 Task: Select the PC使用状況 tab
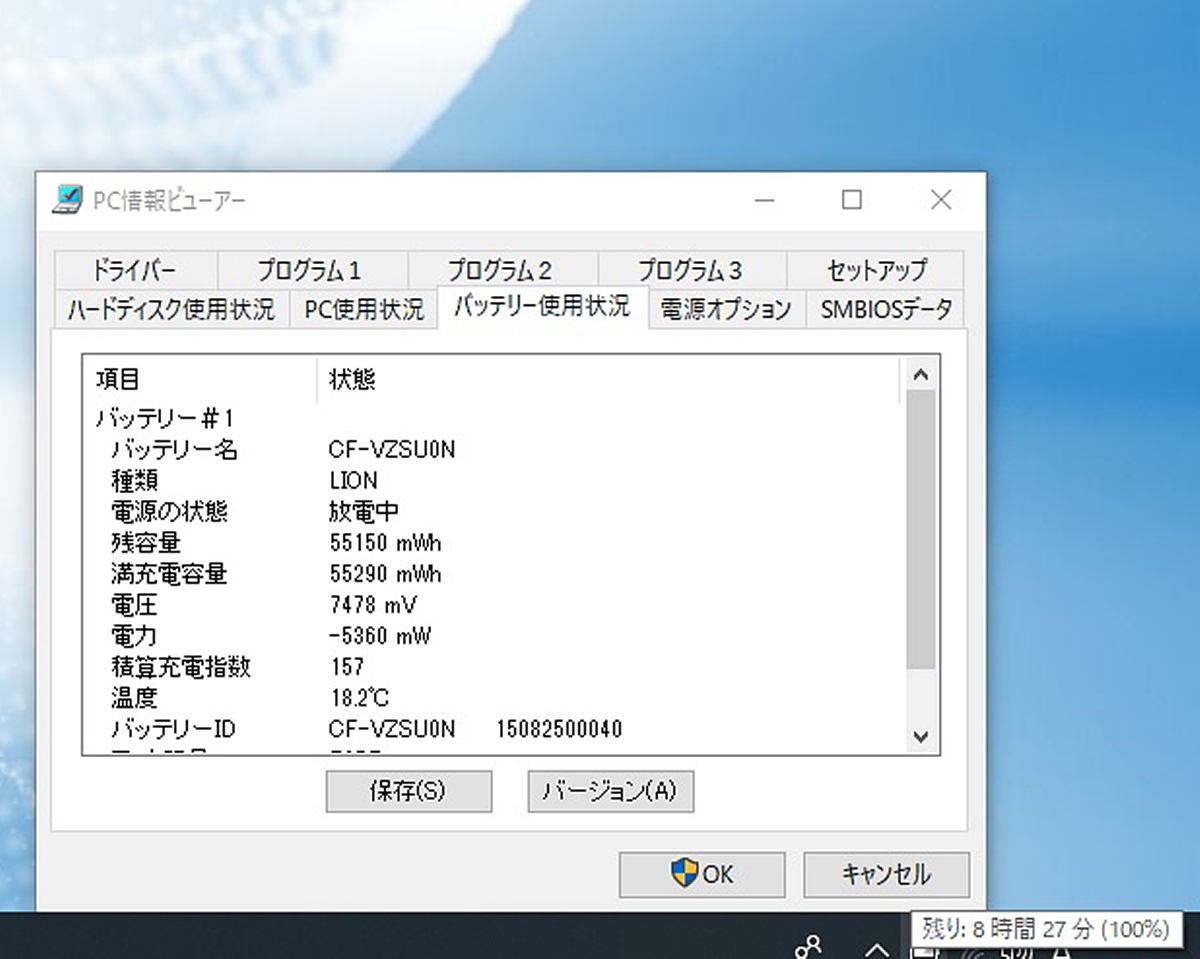pyautogui.click(x=364, y=309)
